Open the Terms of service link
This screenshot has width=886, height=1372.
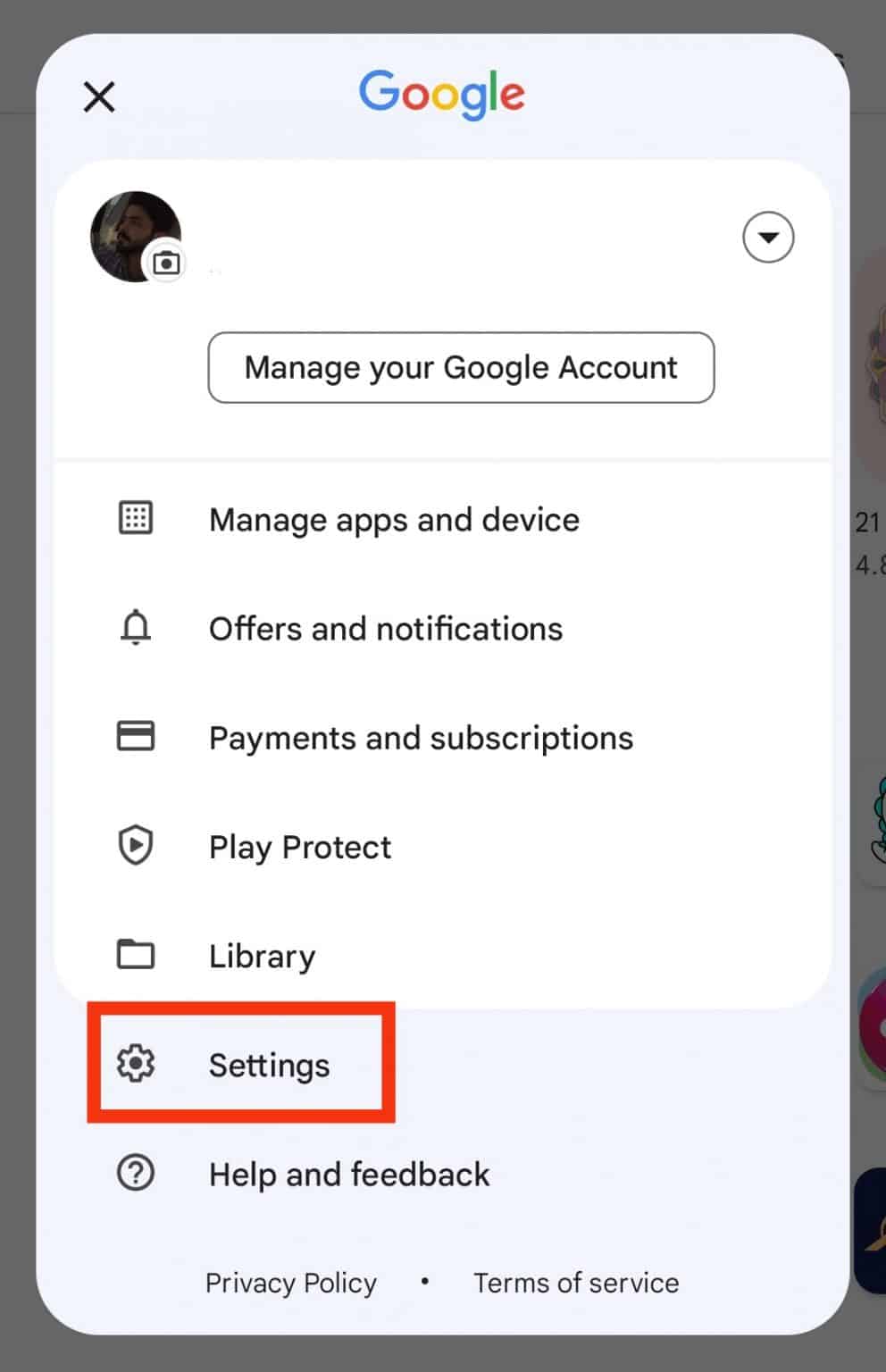575,1283
